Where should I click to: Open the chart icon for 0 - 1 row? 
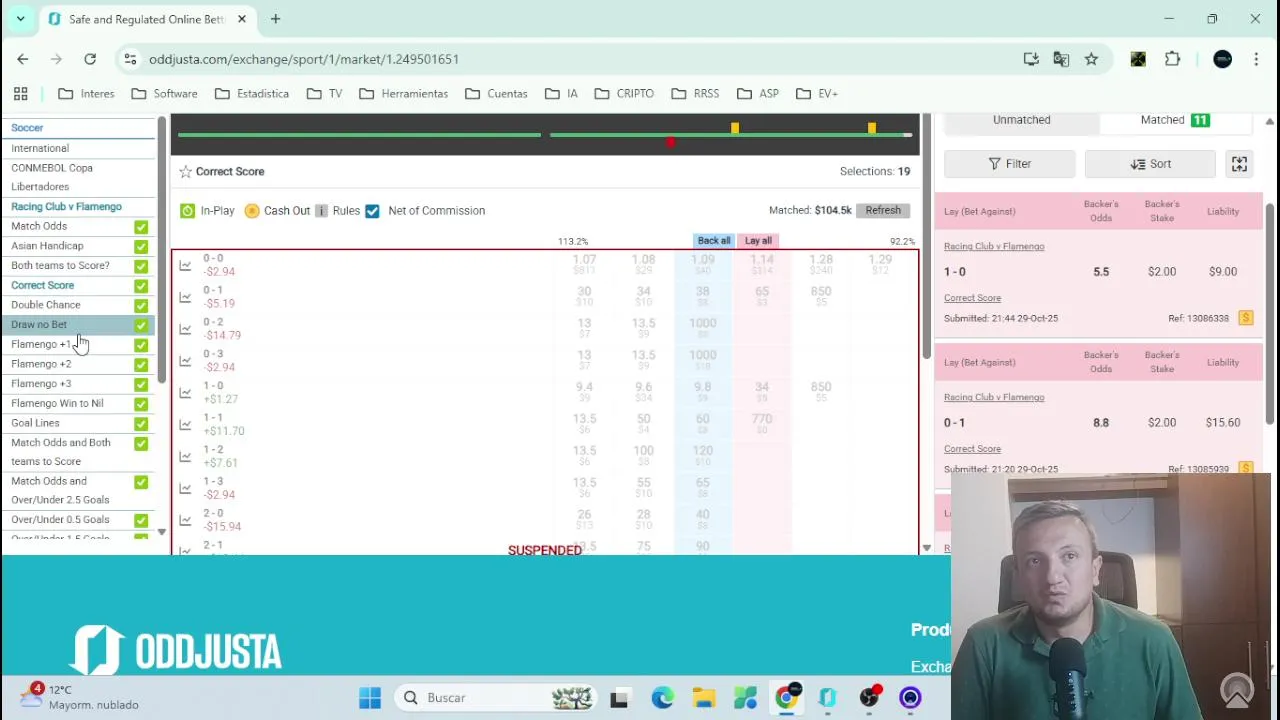[185, 297]
